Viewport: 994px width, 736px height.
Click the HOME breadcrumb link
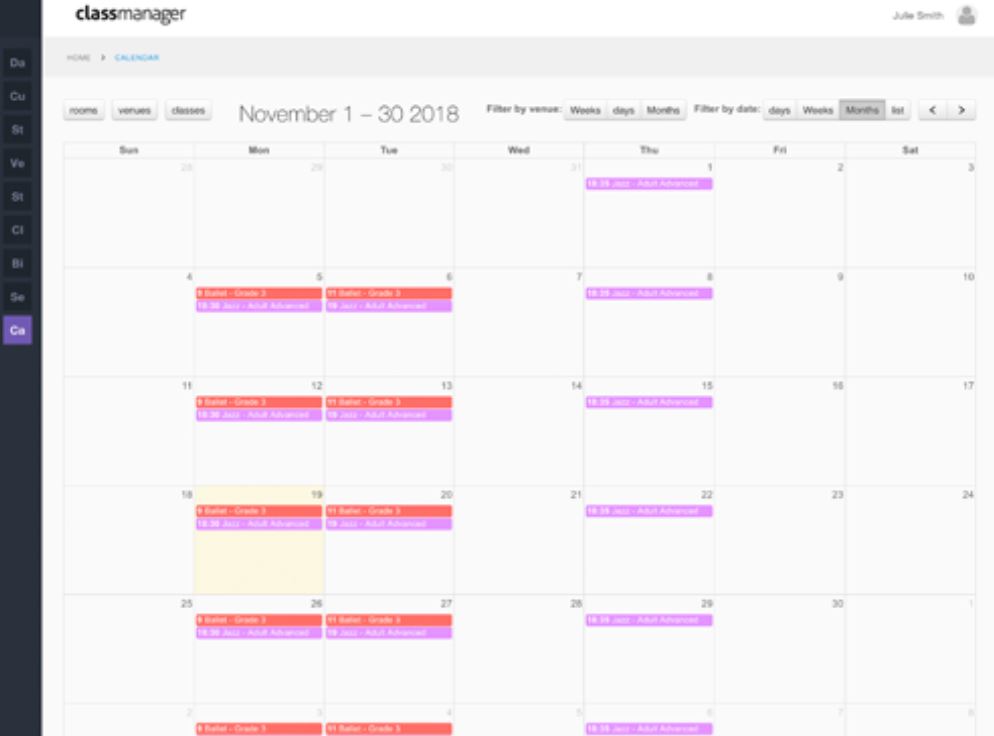[78, 58]
